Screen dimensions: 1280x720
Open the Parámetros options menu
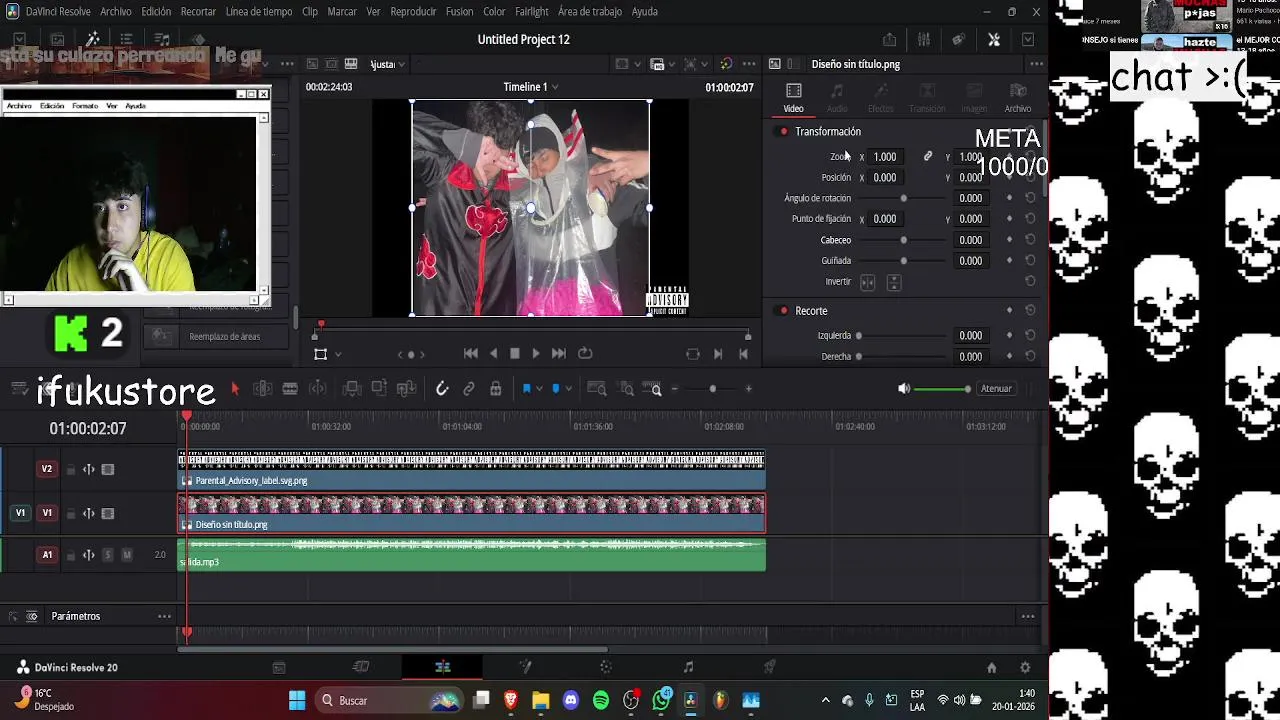pos(164,617)
